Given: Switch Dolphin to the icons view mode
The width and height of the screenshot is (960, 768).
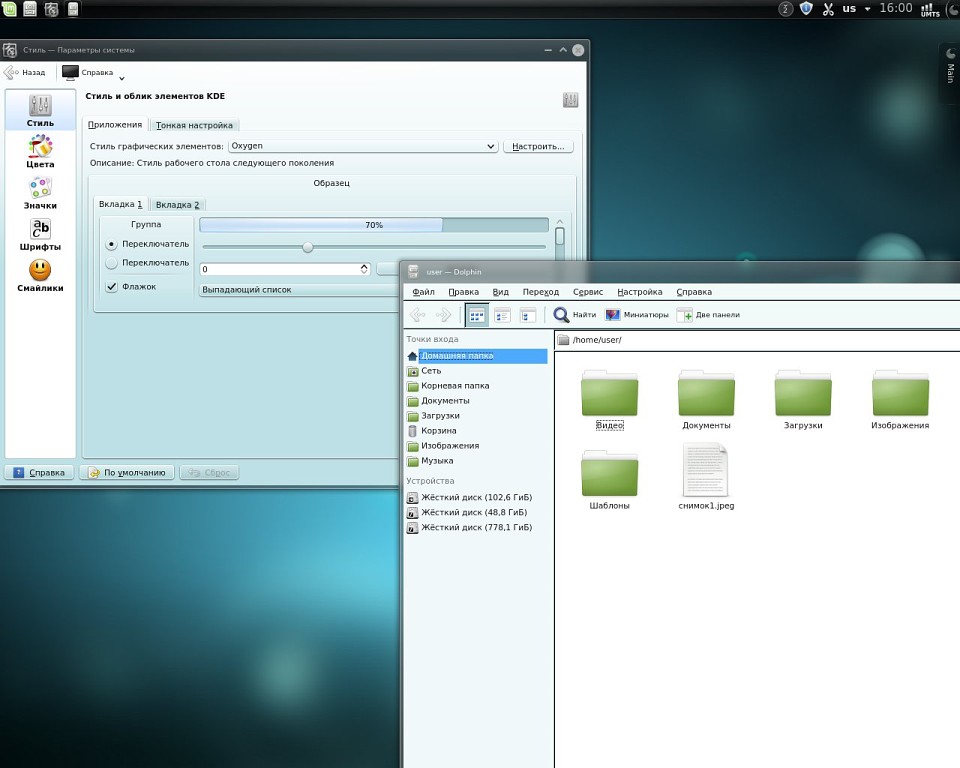Looking at the screenshot, I should 477,315.
